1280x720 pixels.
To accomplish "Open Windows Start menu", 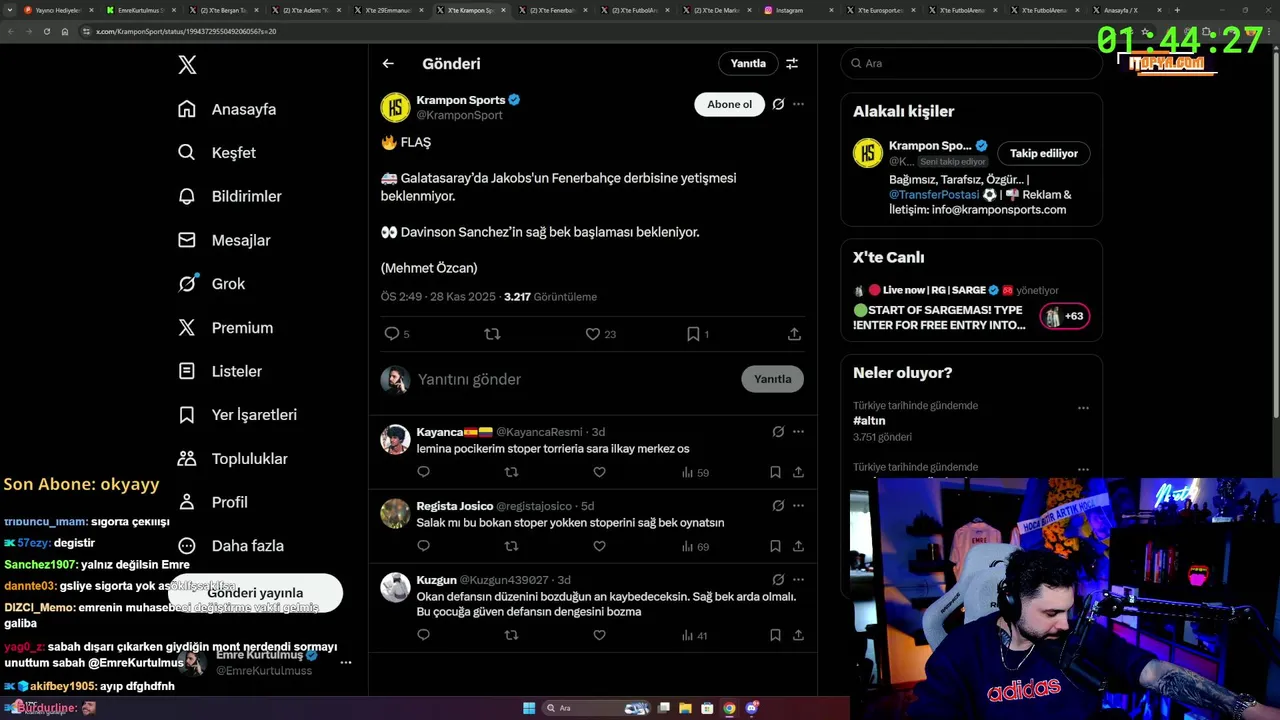I will click(x=529, y=708).
